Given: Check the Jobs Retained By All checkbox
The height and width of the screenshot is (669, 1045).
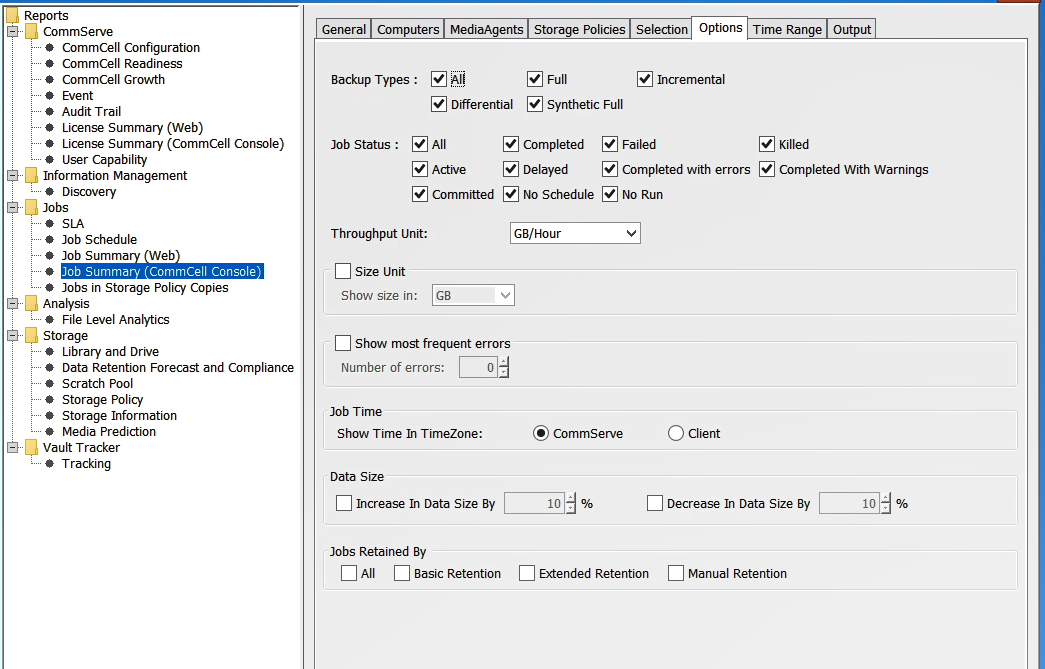Looking at the screenshot, I should pos(349,573).
